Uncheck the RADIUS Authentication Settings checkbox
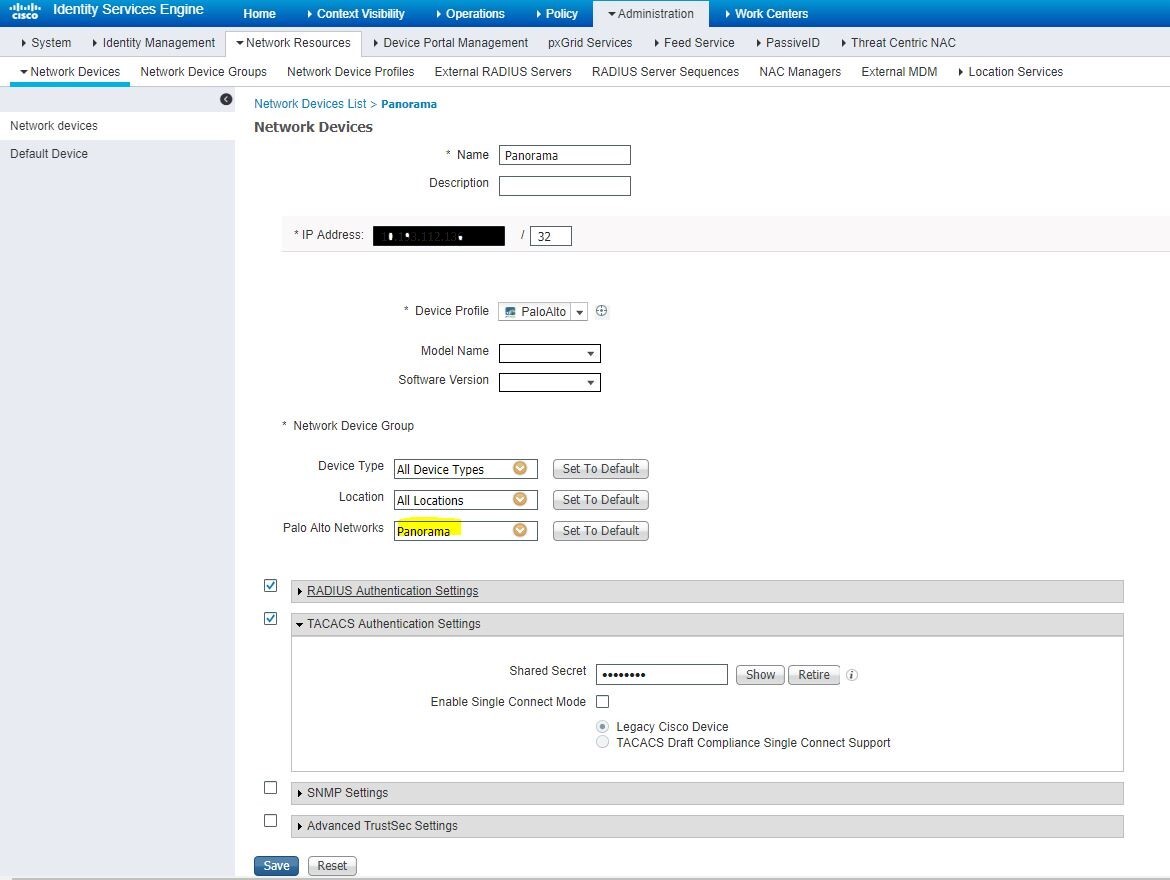 270,586
